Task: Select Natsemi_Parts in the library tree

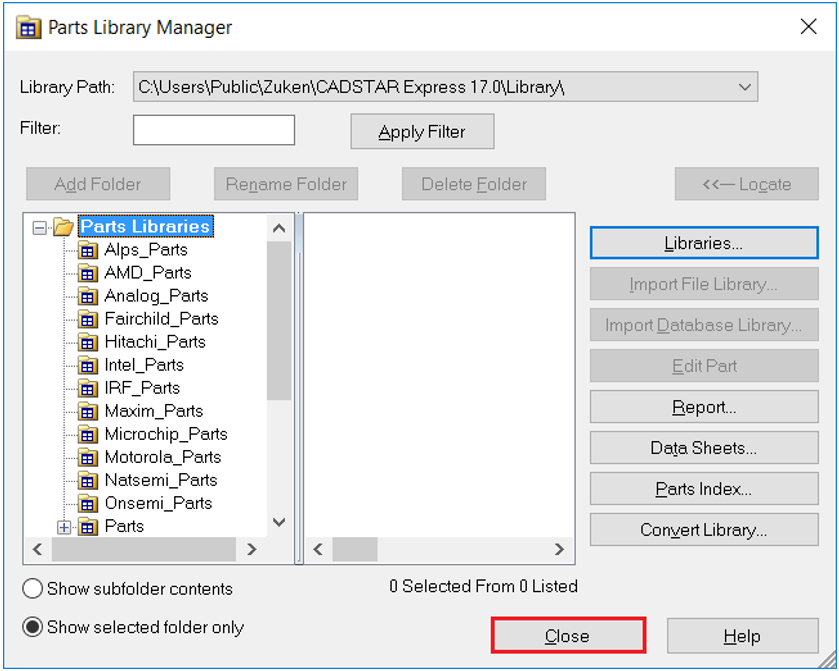Action: coord(161,480)
